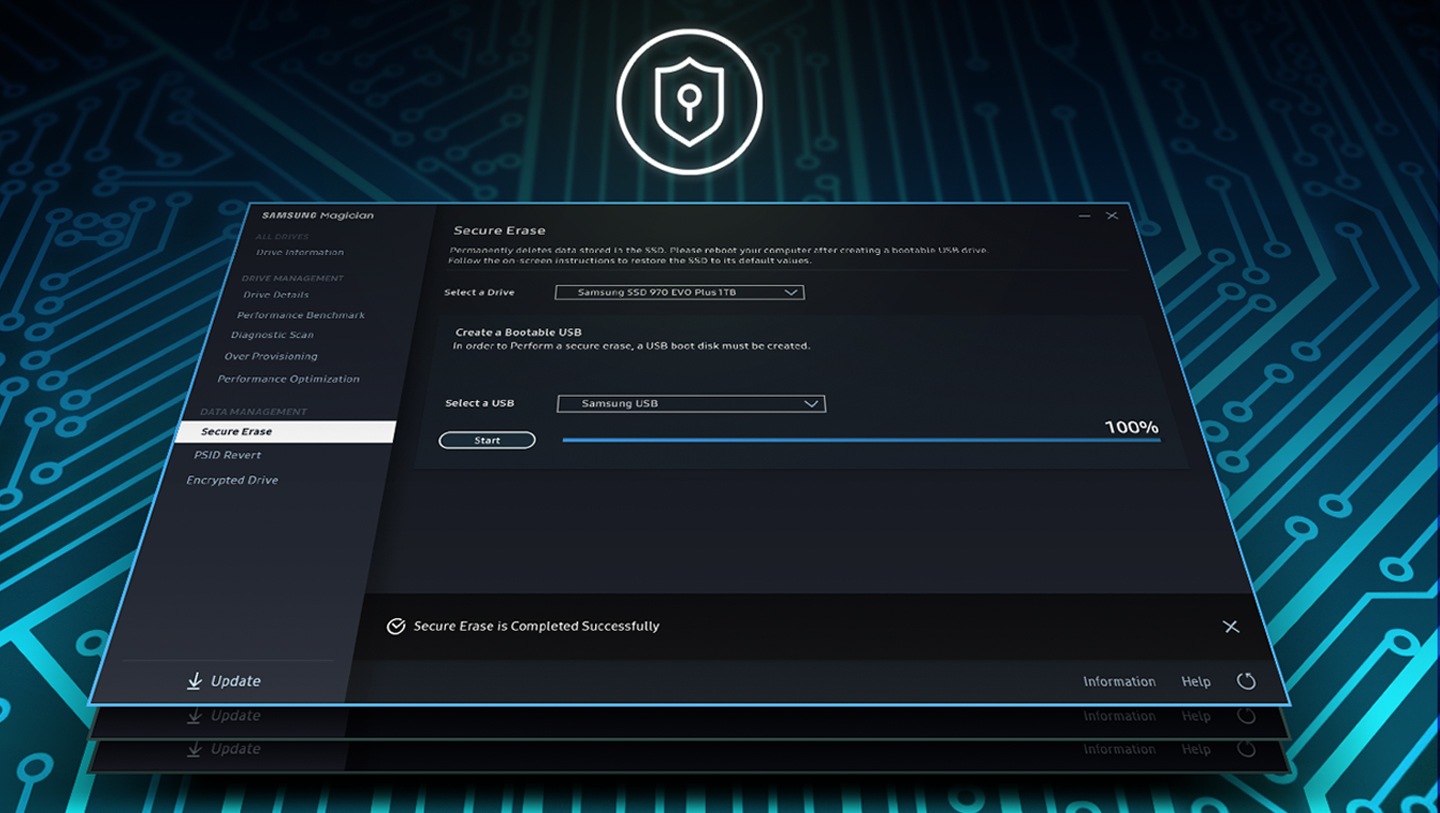1440x813 pixels.
Task: Select the highlighted Secure Erase item
Action: (237, 431)
